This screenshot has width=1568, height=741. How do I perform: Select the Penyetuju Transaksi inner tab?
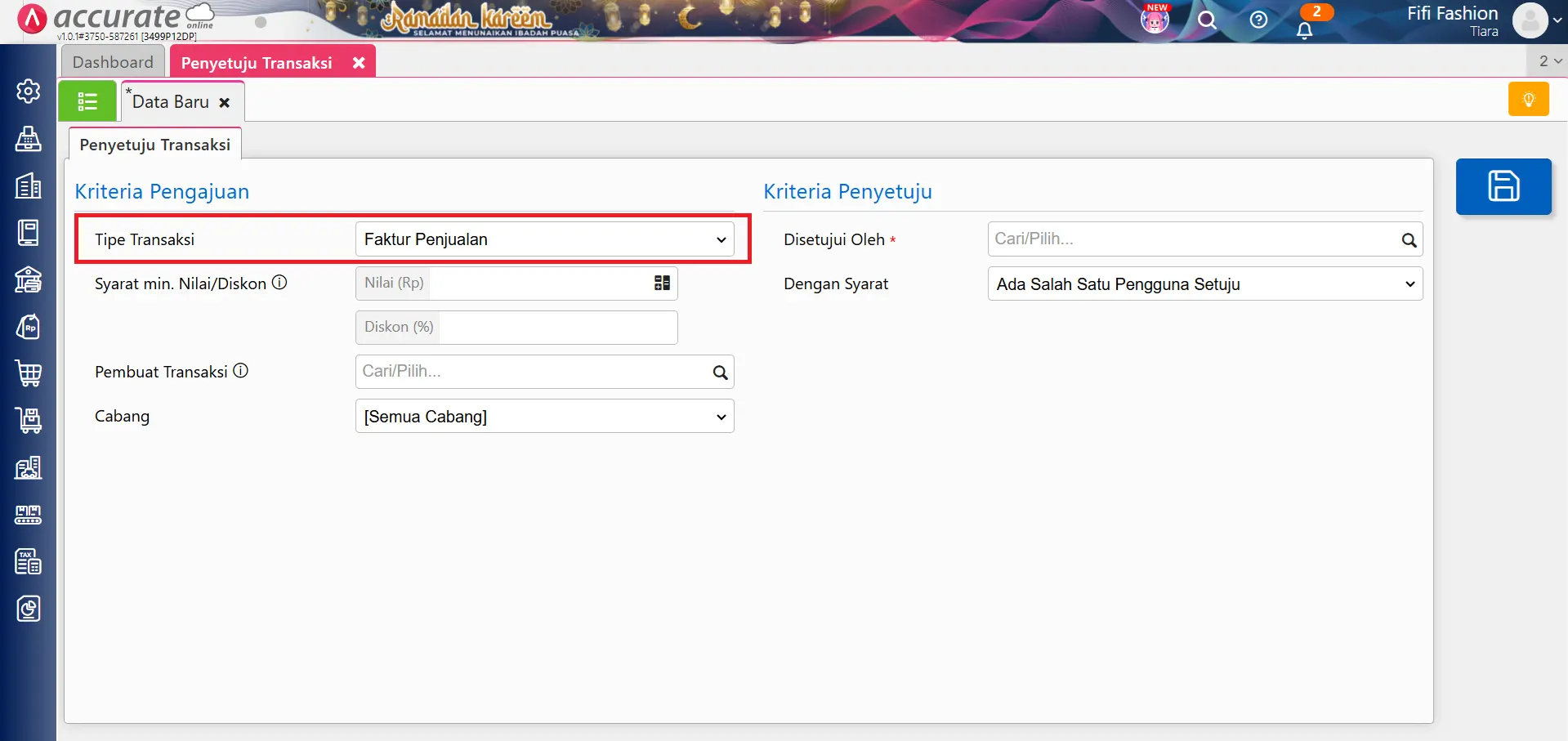pos(155,145)
